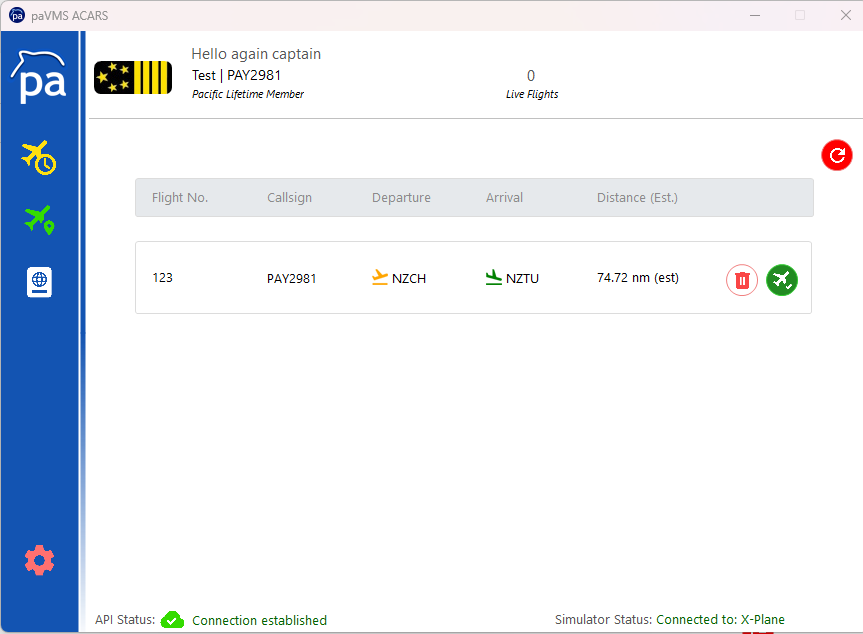Click the "Hello again captain" greeting
The image size is (863, 634).
click(256, 54)
